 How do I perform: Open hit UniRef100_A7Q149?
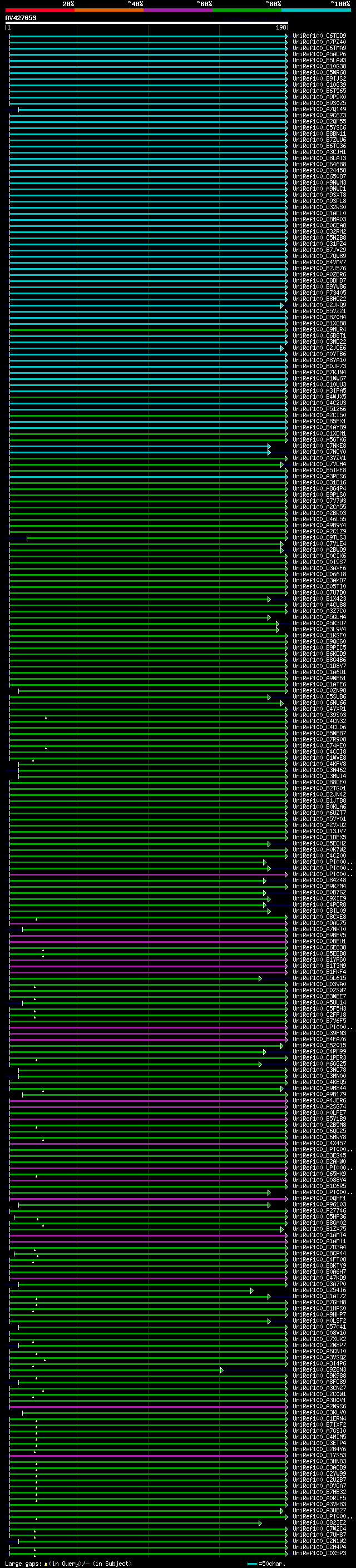[x=319, y=110]
